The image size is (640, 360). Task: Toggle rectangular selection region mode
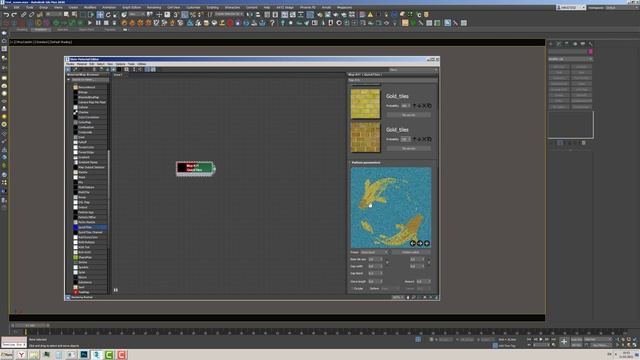pos(82,15)
